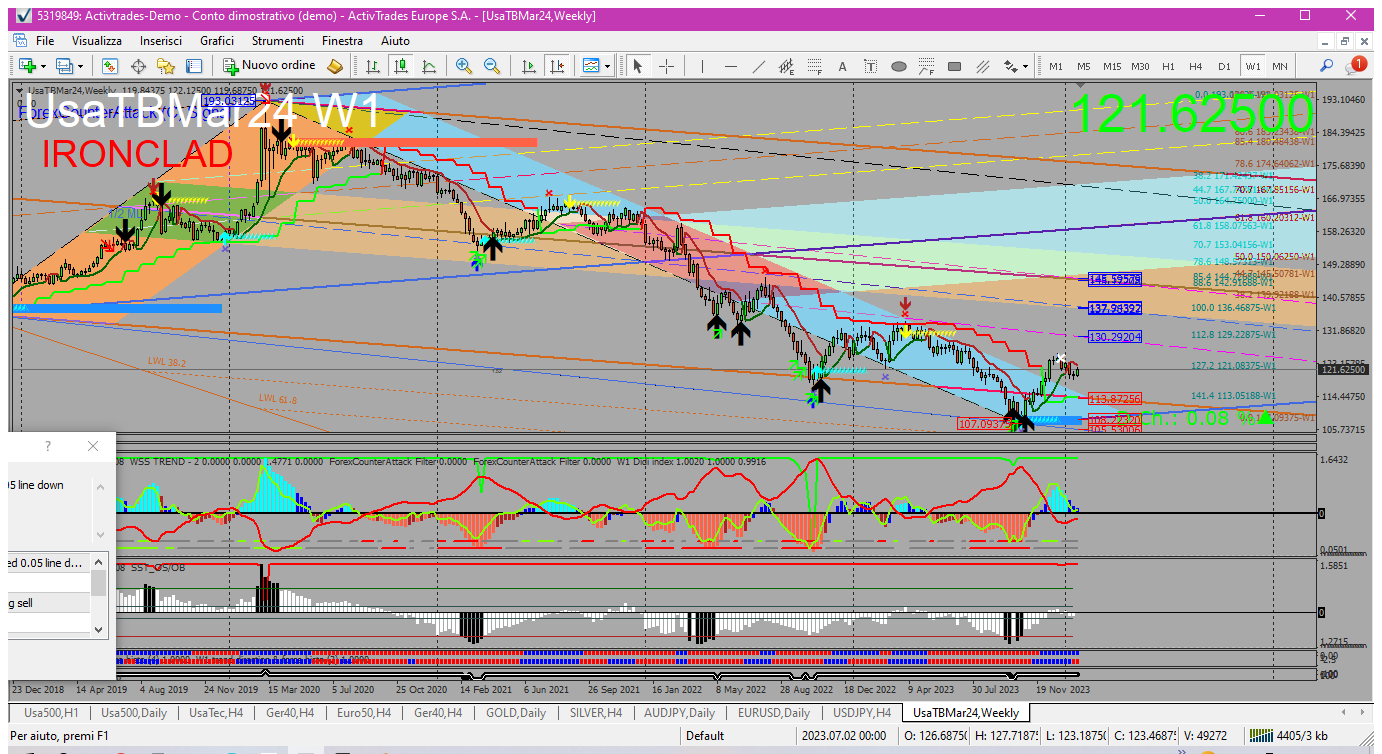
Task: Select the rectangle drawing tool
Action: pyautogui.click(x=954, y=66)
